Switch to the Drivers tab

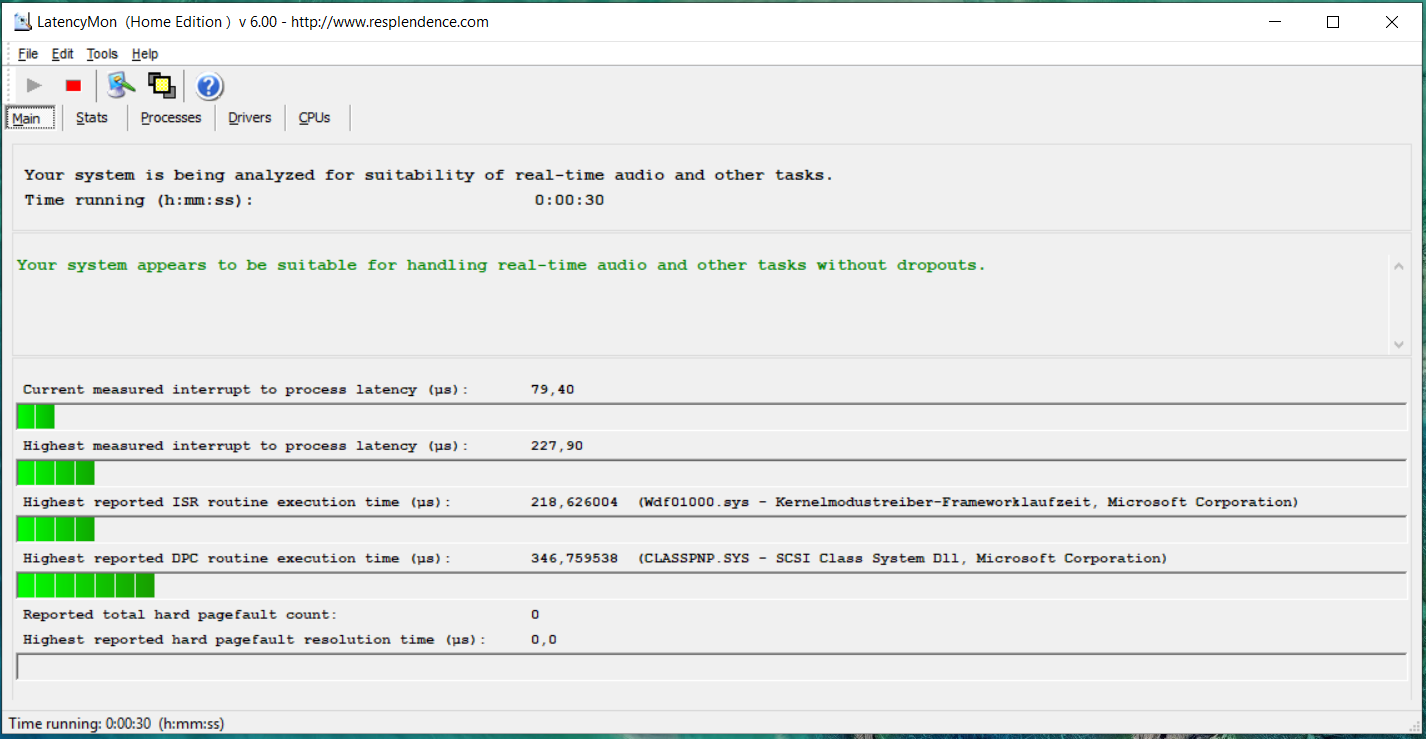pos(249,118)
